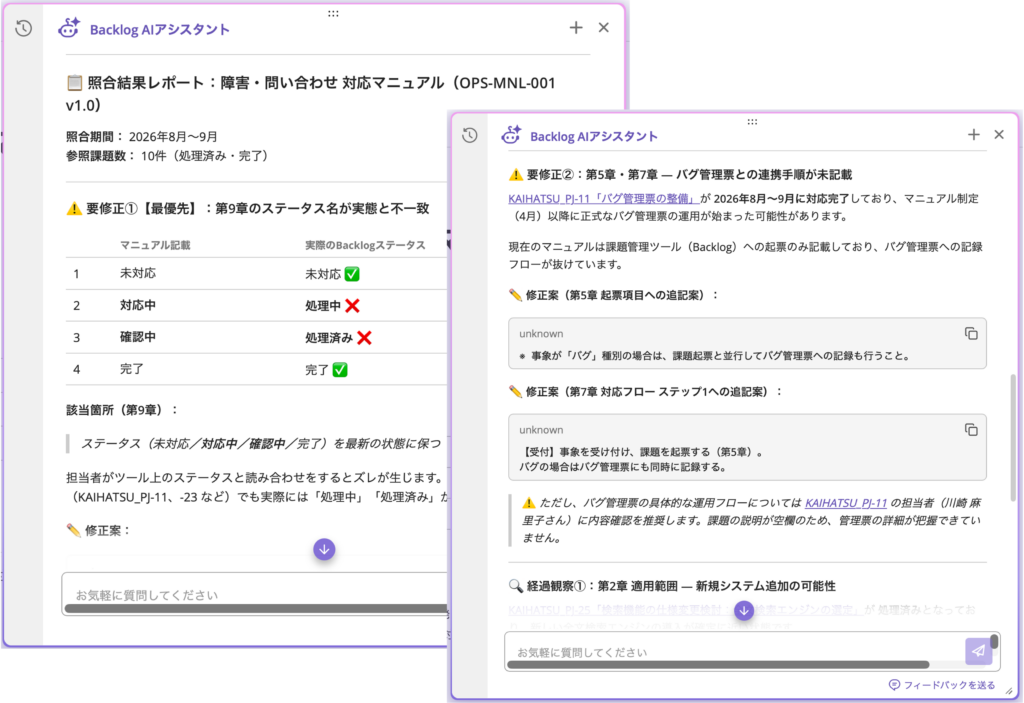Viewport: 1024px width, 703px height.
Task: Jump to latest message in front window
Action: [x=743, y=611]
